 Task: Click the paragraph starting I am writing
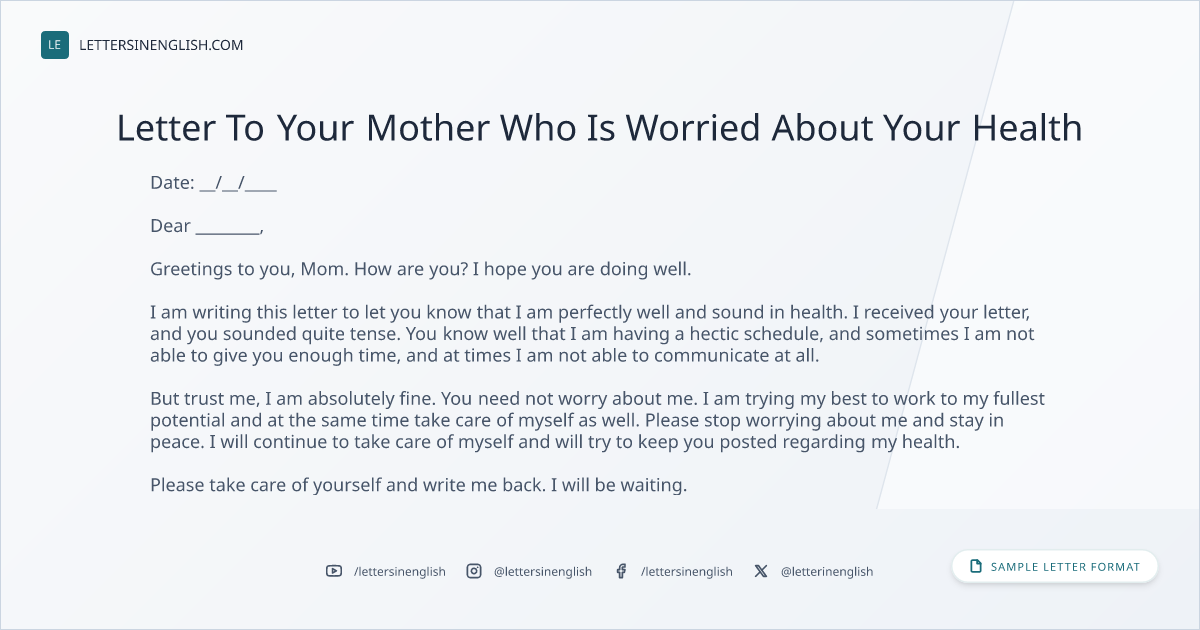click(592, 334)
